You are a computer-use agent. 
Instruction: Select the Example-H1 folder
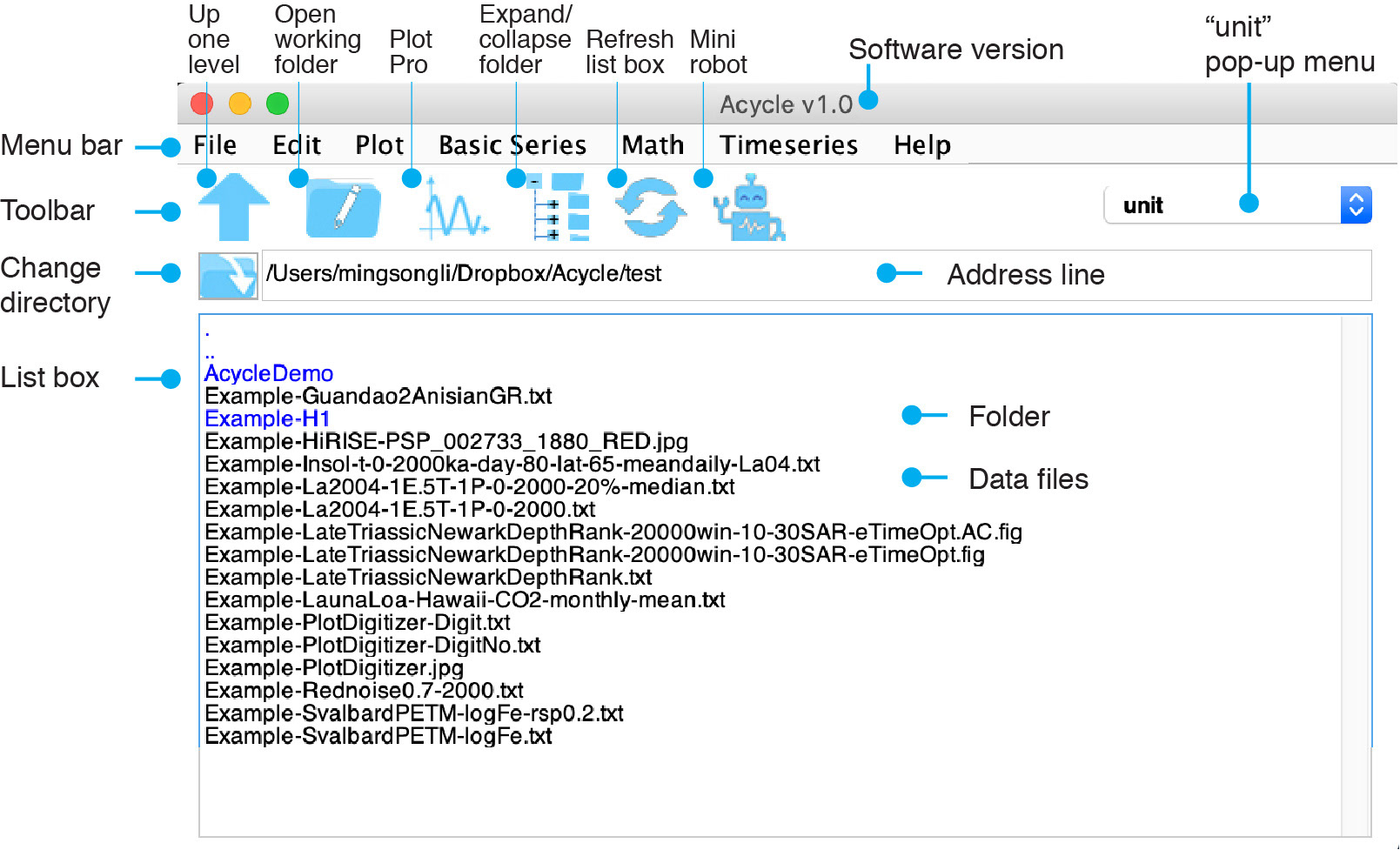[x=267, y=418]
